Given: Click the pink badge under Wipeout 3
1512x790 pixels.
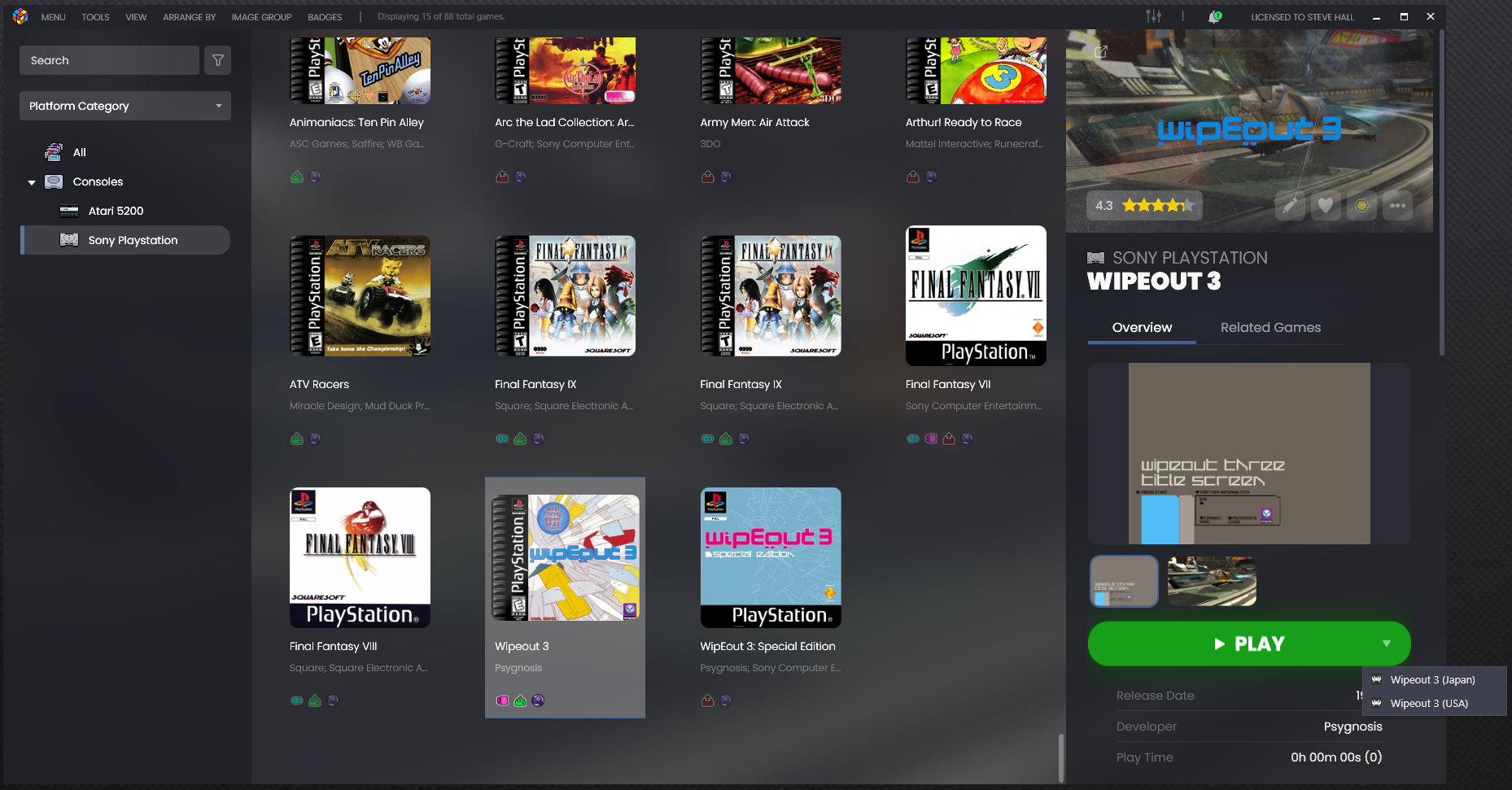Looking at the screenshot, I should (503, 701).
